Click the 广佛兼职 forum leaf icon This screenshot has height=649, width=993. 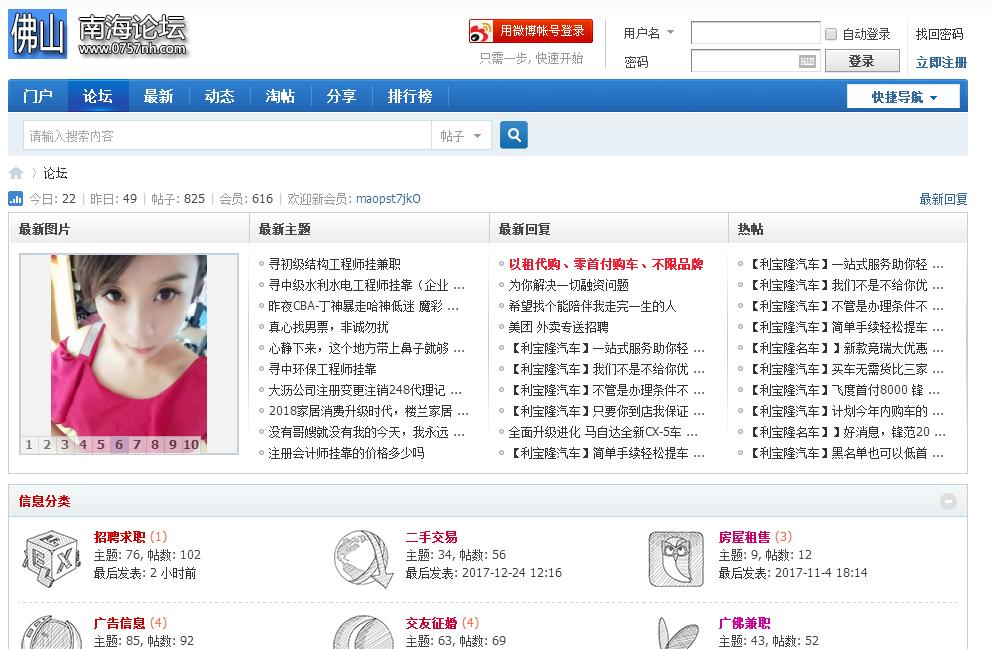pos(676,632)
